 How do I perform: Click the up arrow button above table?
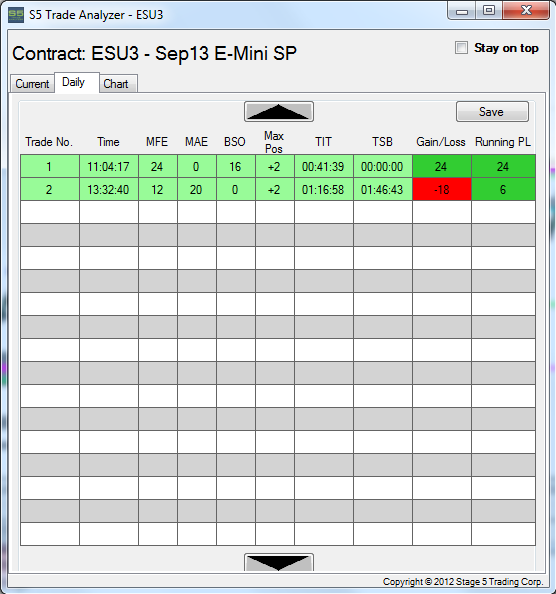coord(279,112)
